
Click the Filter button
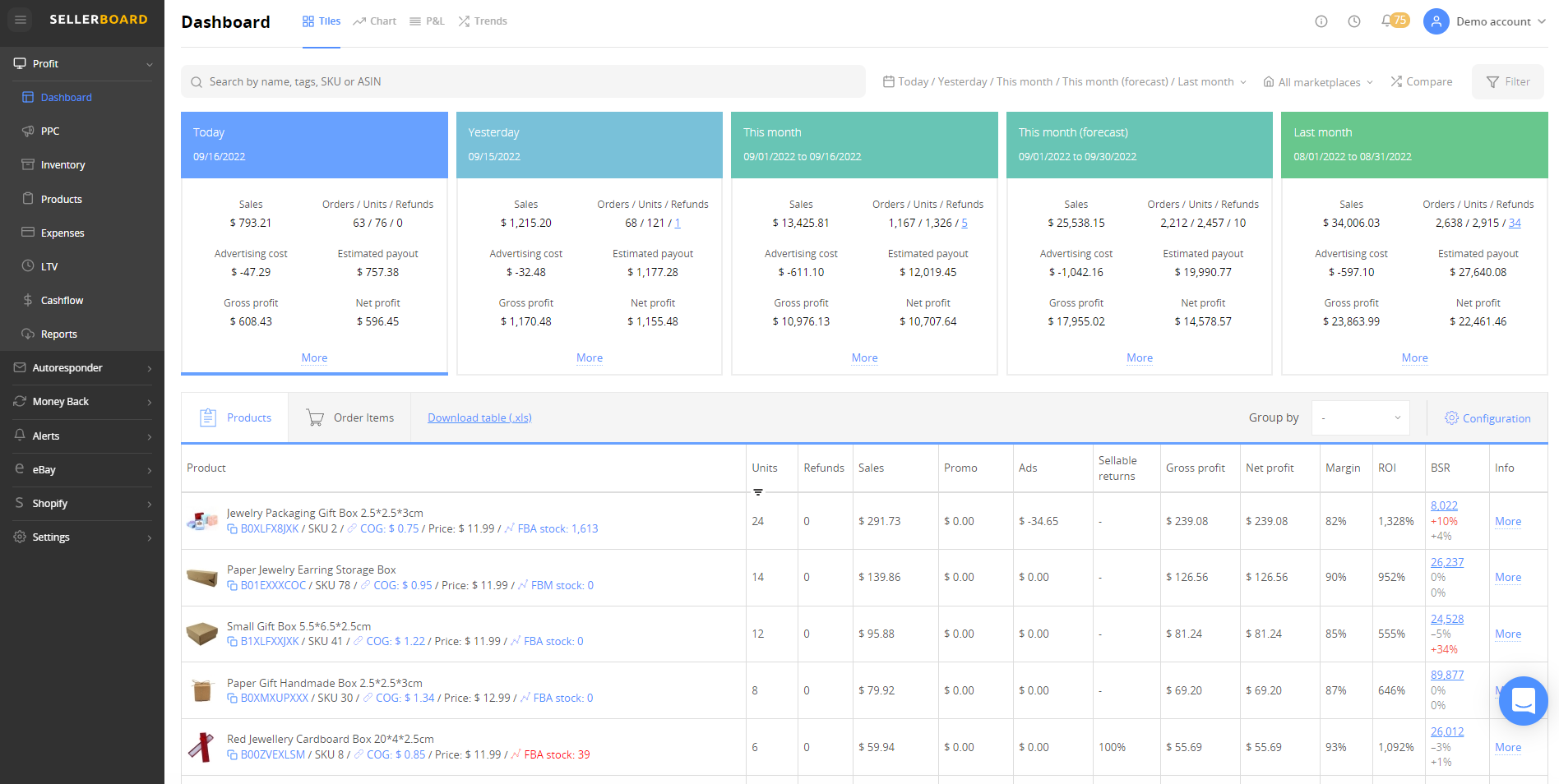coord(1508,81)
